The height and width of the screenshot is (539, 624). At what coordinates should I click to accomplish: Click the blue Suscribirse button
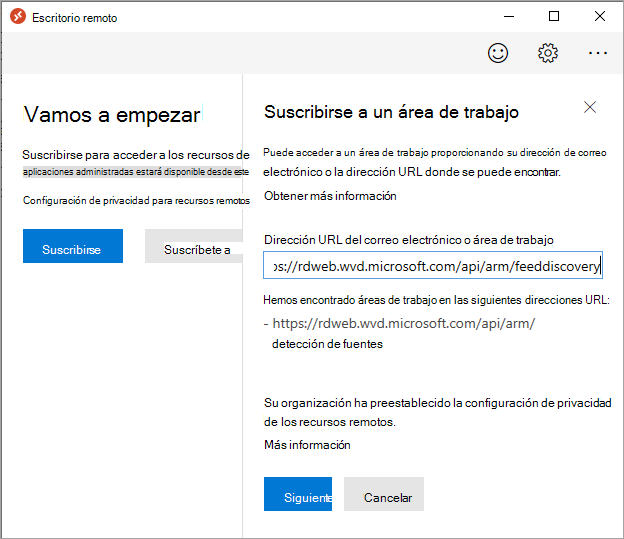(x=73, y=246)
